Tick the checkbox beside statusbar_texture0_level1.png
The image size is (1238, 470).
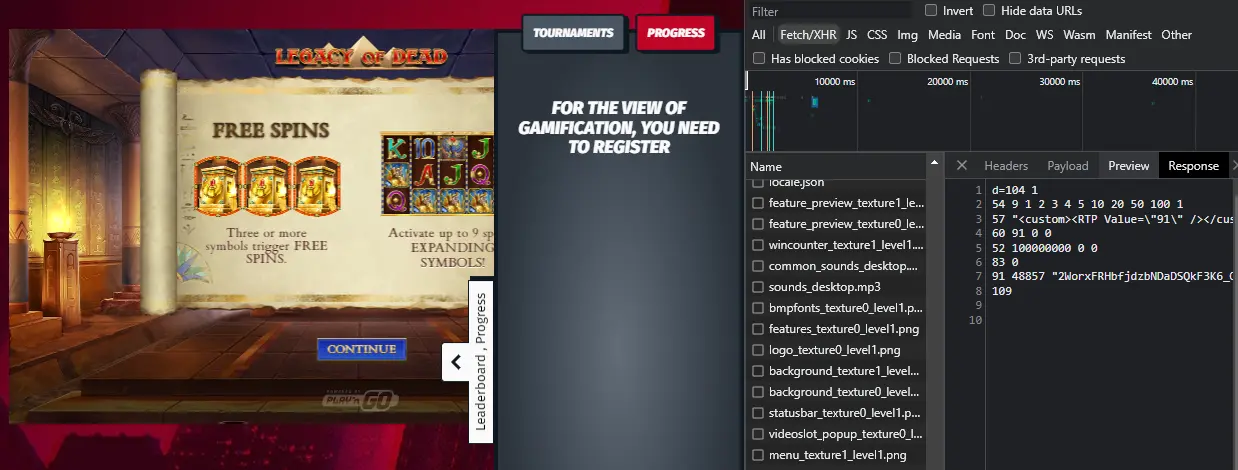point(758,413)
